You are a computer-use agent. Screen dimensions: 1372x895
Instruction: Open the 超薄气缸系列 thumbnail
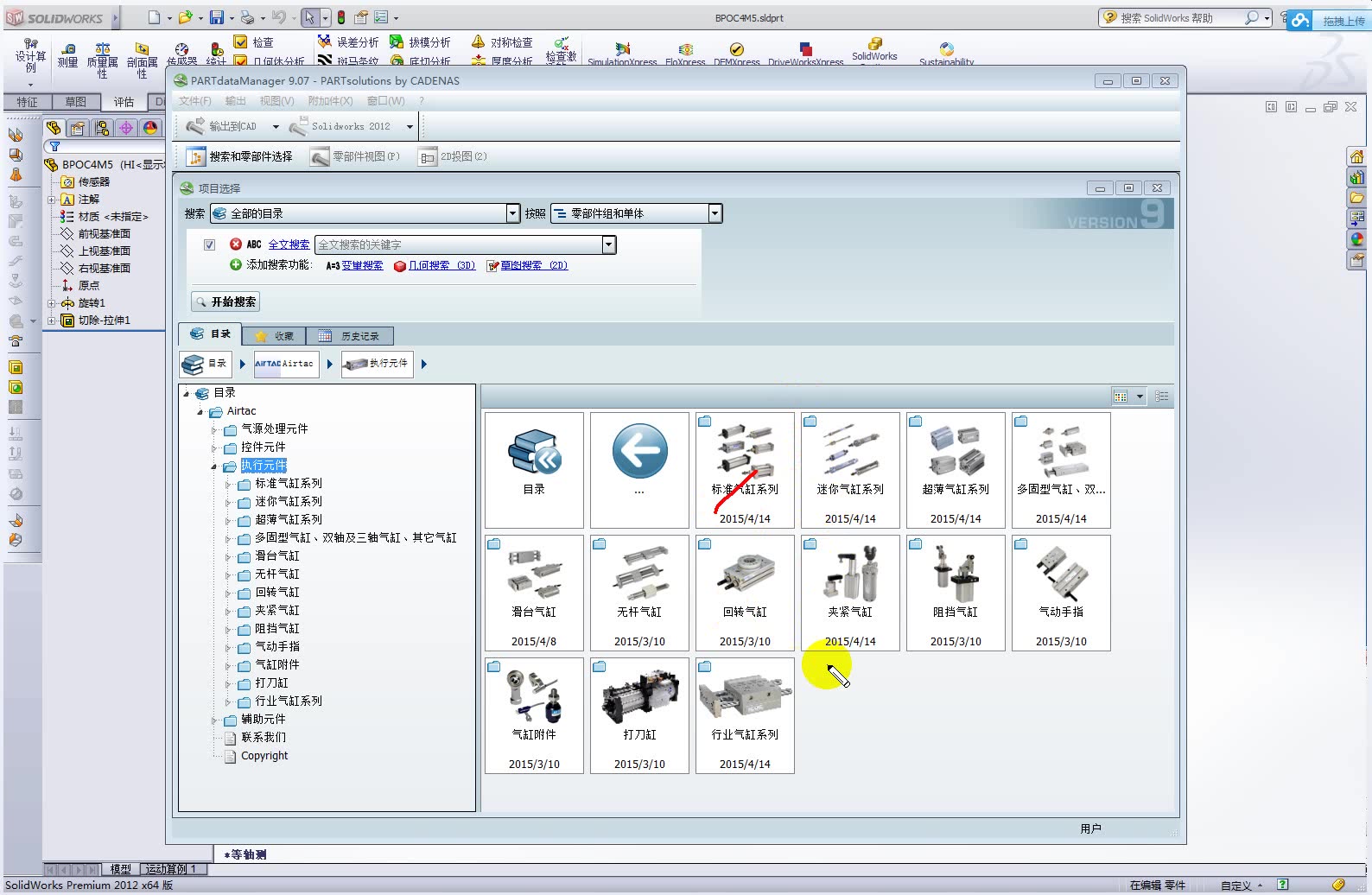(956, 470)
